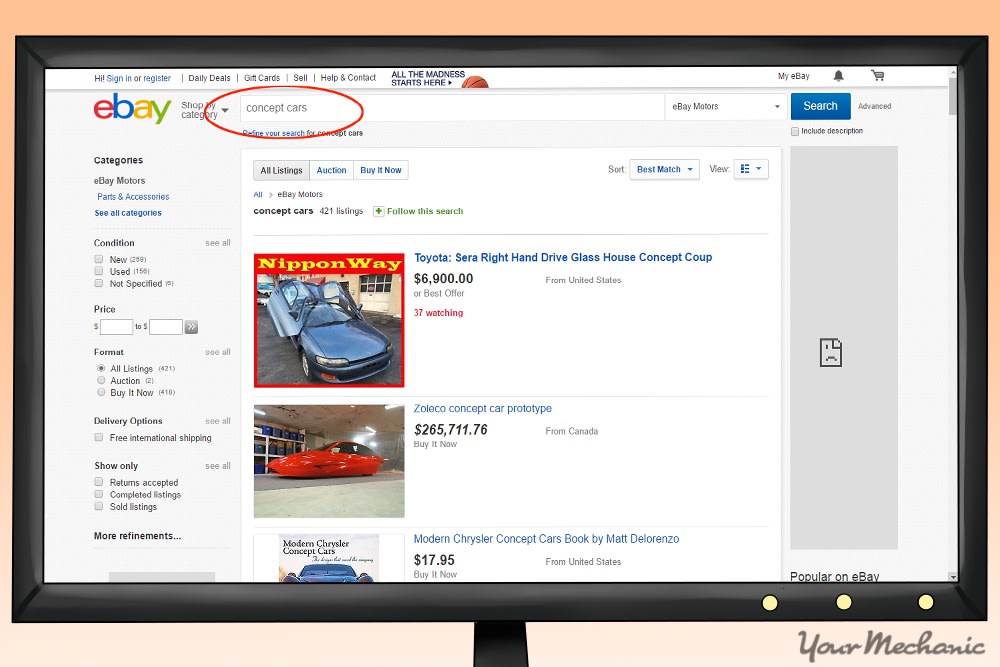Click the price range go arrow button
Screen dimensions: 1000x667
191,327
